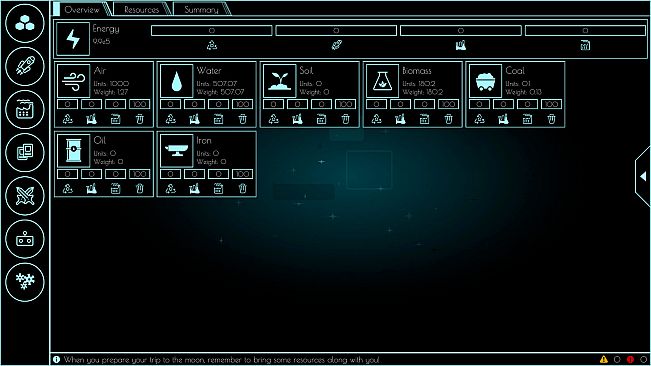Click the Iron anvil icon
Viewport: 651px width, 366px height.
176,151
